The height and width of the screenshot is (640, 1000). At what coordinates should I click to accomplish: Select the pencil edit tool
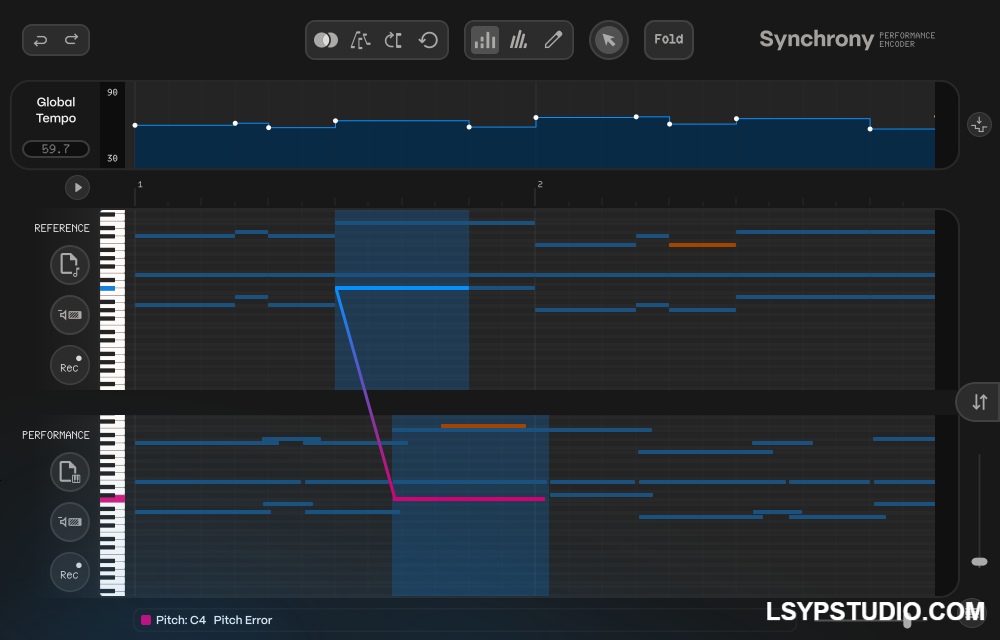pos(553,40)
